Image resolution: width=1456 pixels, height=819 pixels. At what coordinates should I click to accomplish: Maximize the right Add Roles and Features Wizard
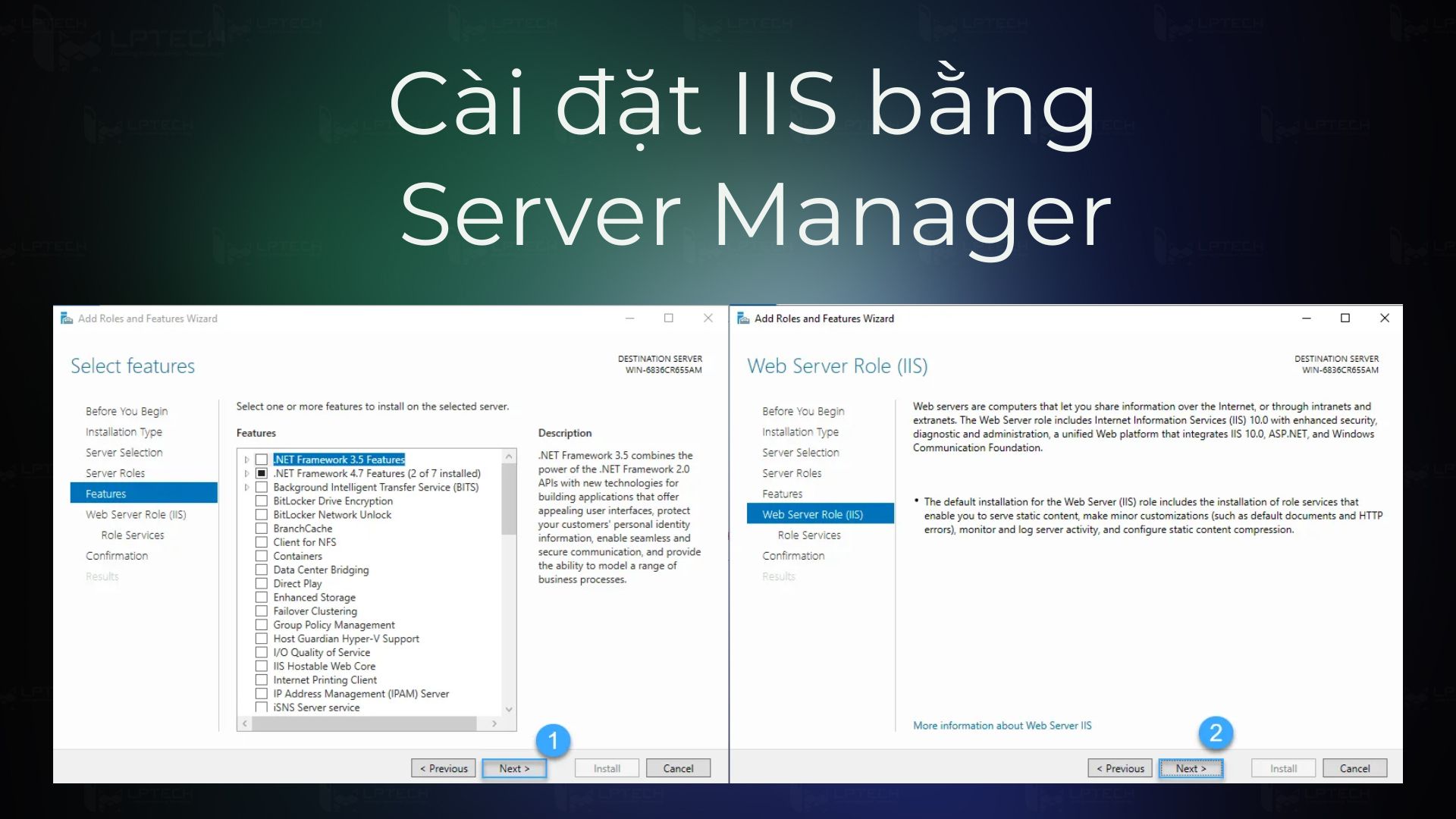[x=1345, y=318]
